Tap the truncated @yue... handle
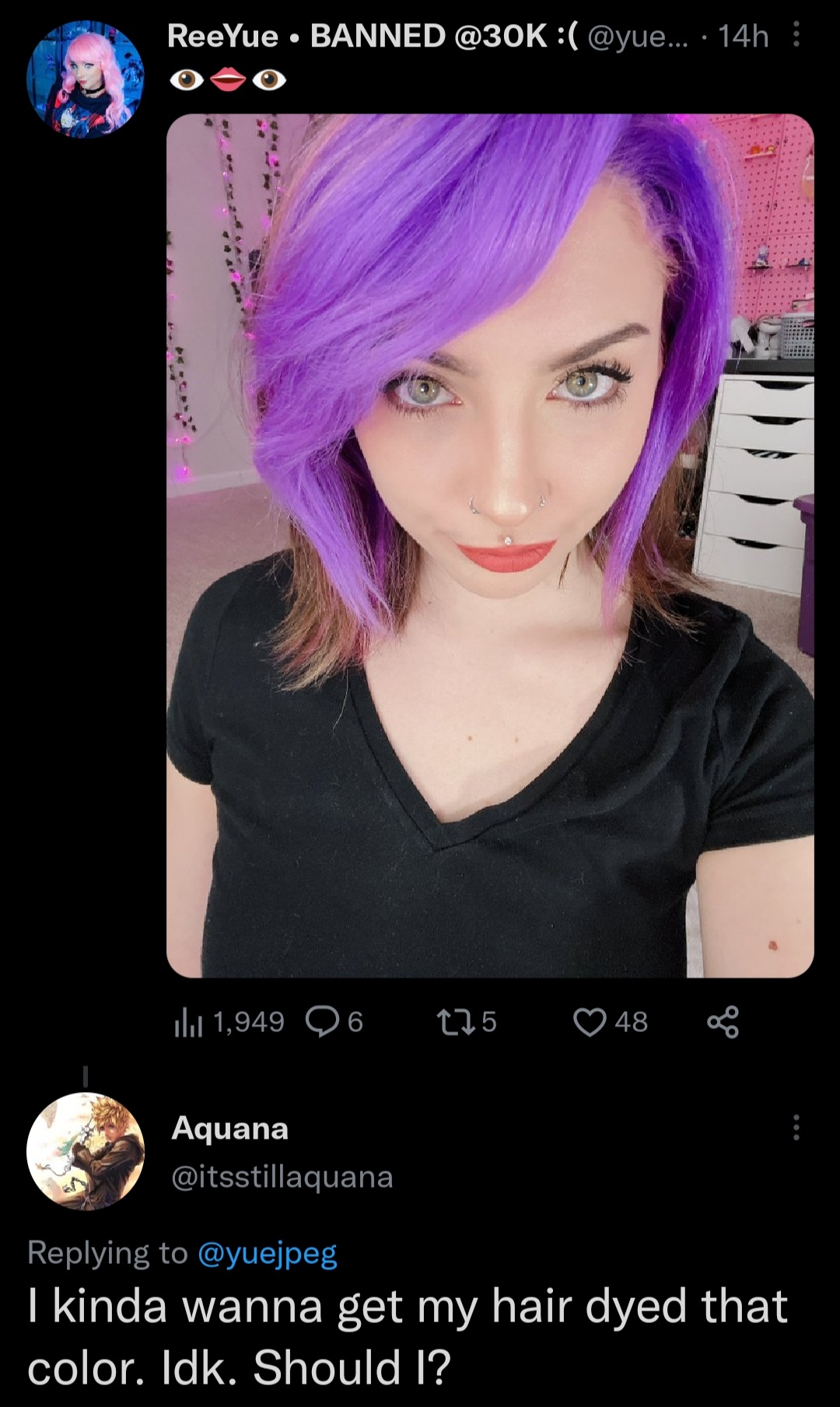Viewport: 840px width, 1407px height. tap(638, 36)
